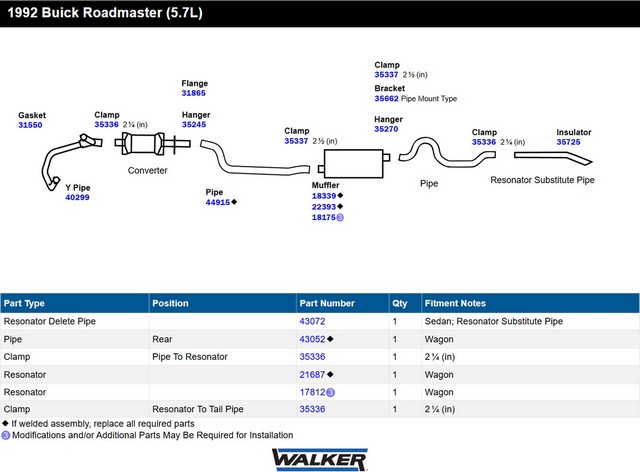This screenshot has height=472, width=640.
Task: Open Muffler part number 22393
Action: [324, 207]
